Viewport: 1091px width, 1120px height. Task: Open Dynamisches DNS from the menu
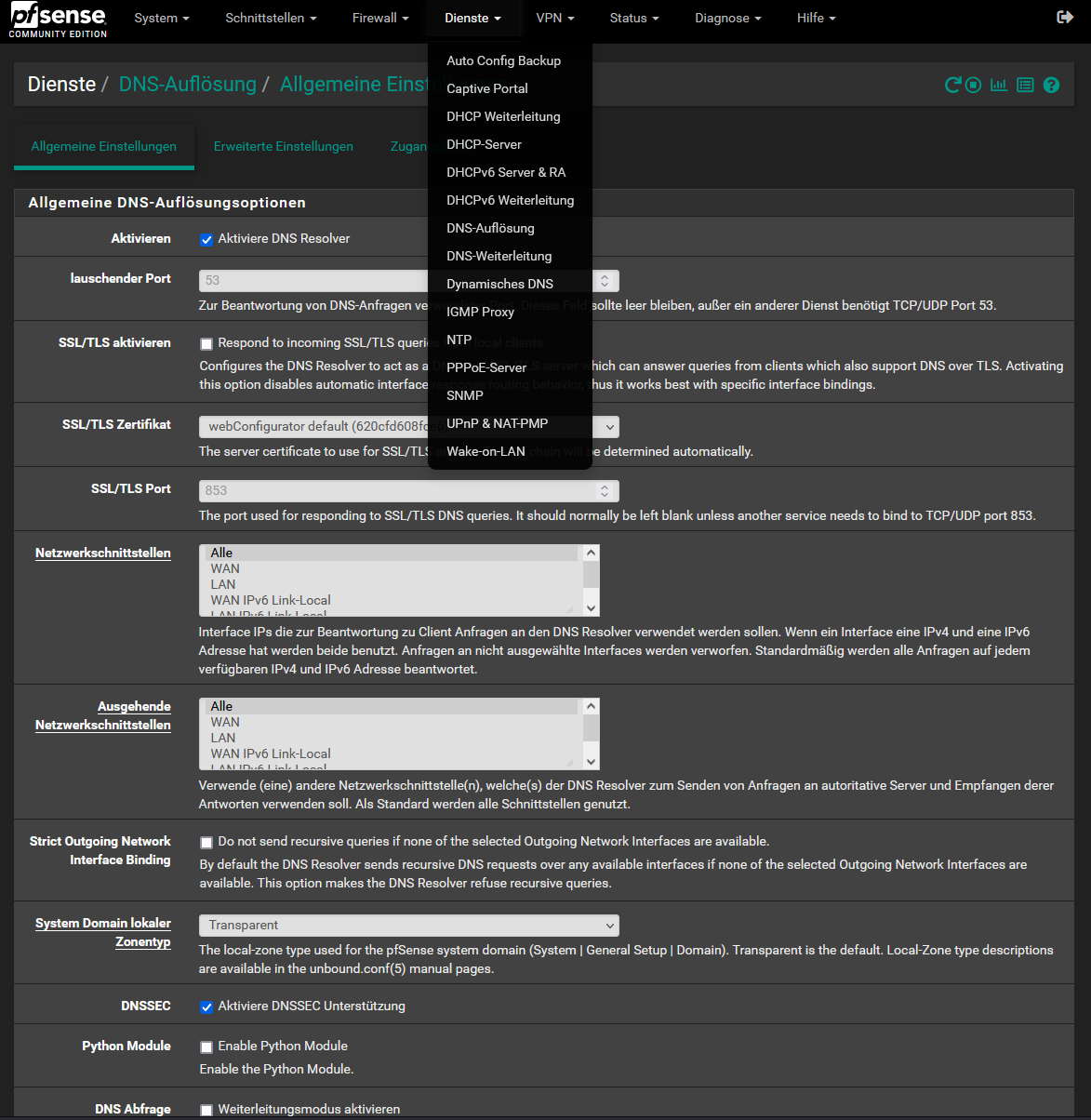510,284
